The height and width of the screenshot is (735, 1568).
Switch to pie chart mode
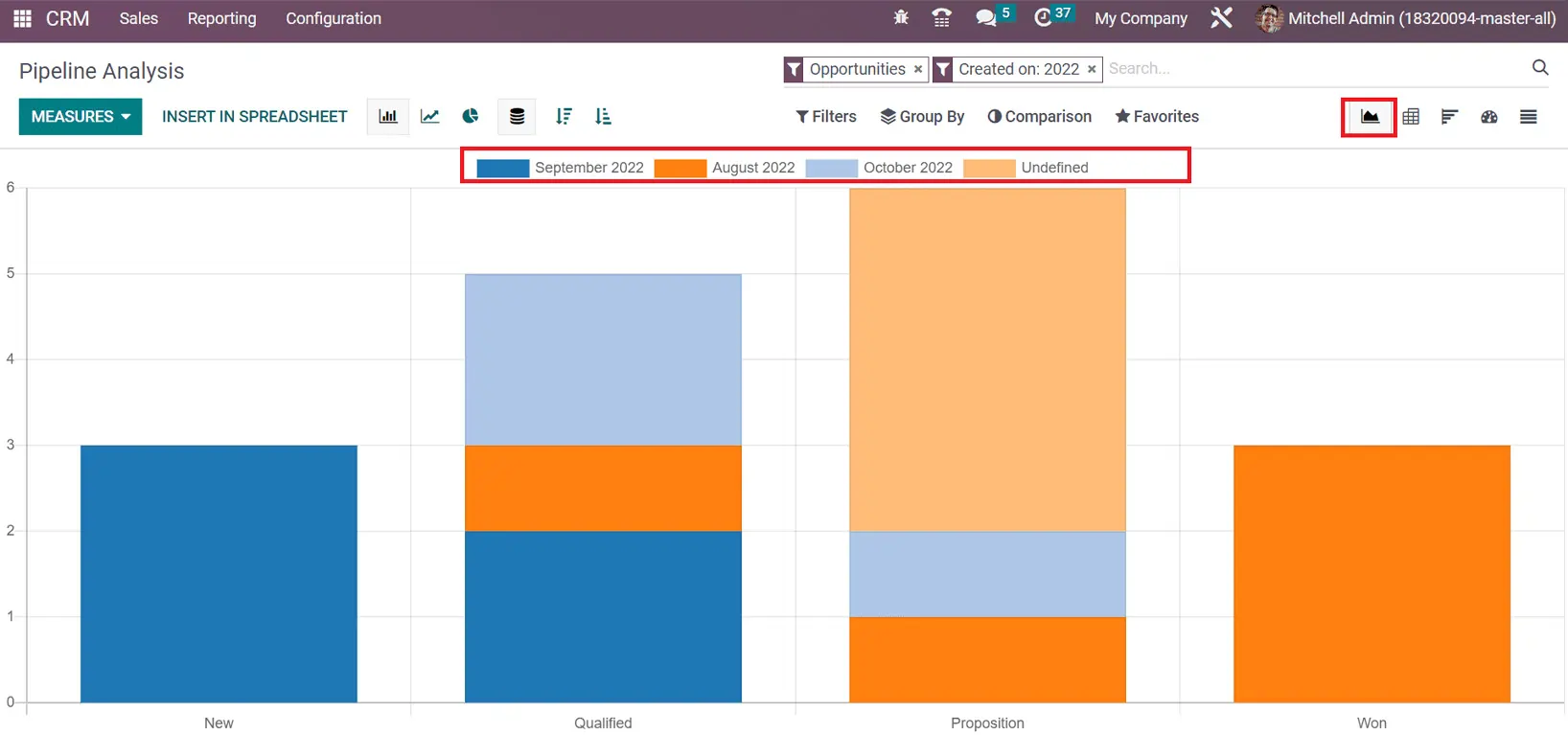[470, 117]
